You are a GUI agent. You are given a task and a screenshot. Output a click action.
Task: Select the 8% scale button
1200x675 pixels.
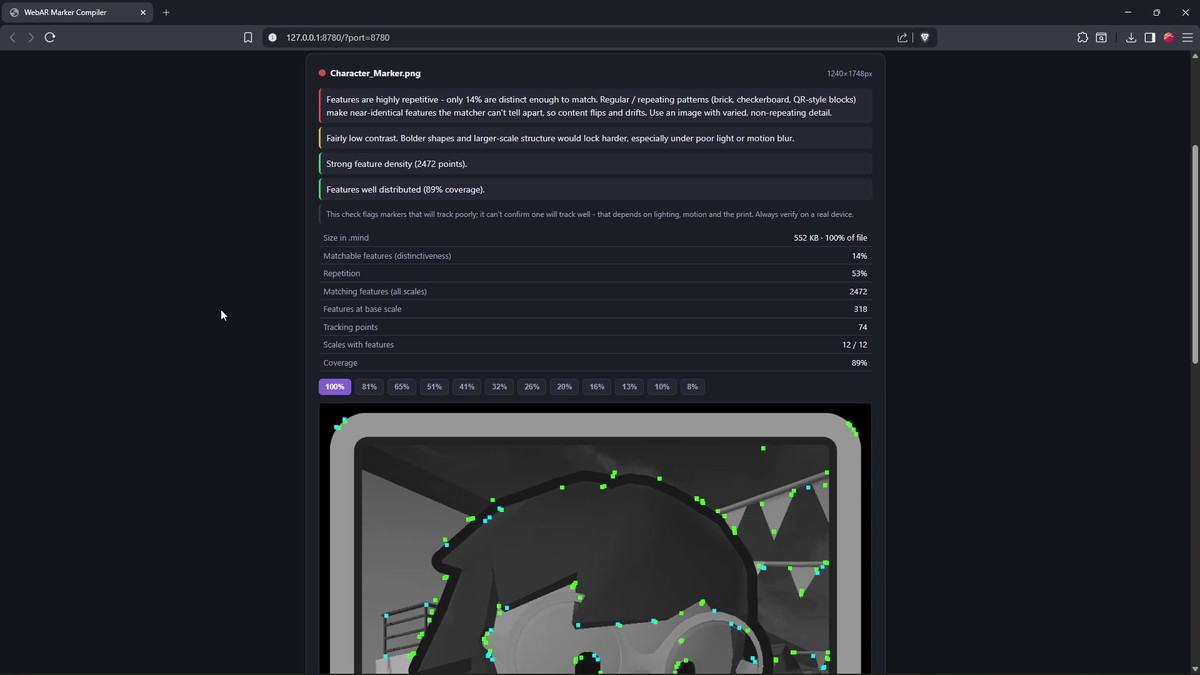[x=692, y=386]
